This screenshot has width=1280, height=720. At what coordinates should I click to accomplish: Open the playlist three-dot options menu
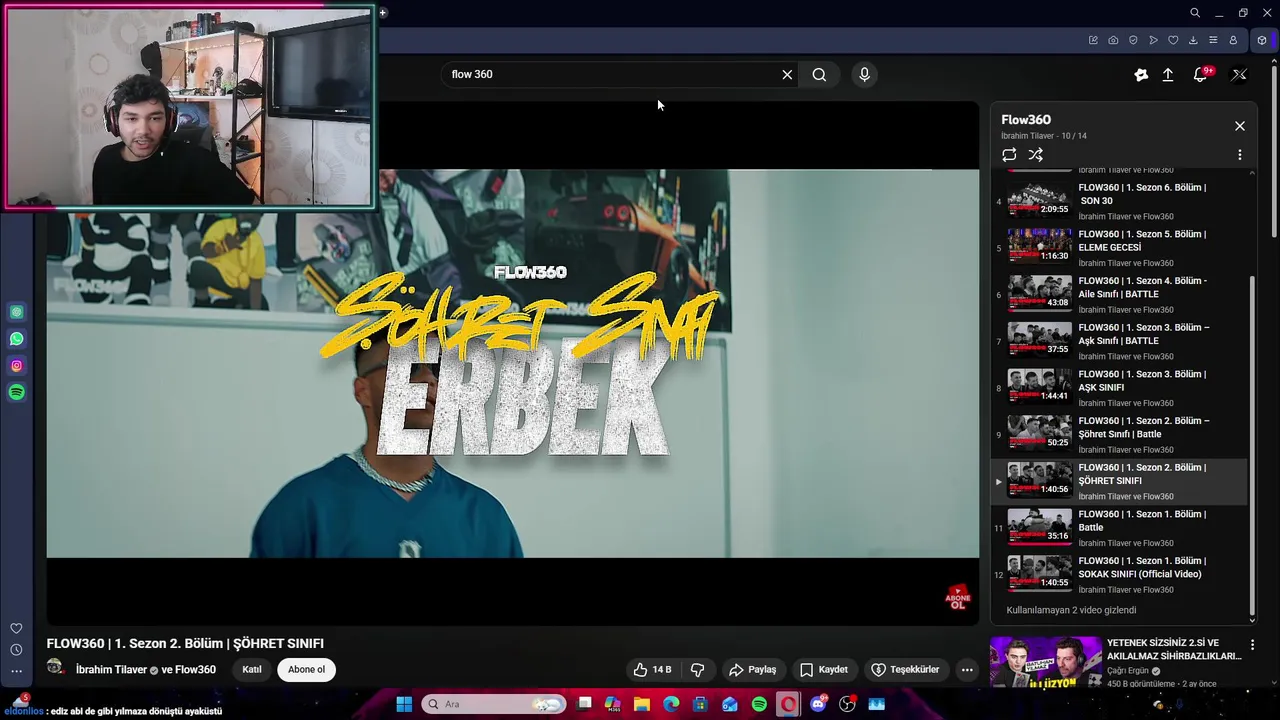[1240, 155]
